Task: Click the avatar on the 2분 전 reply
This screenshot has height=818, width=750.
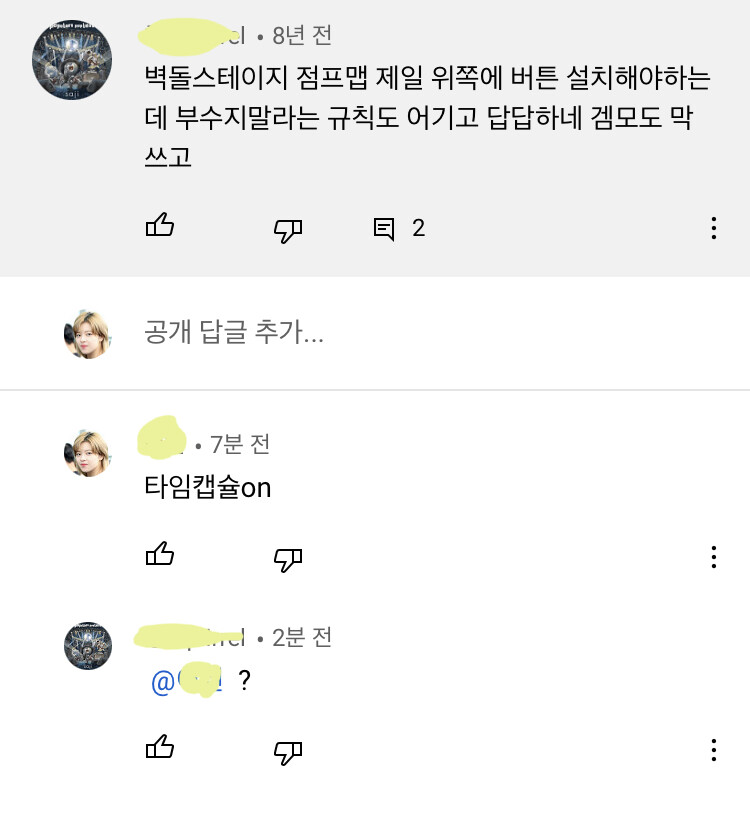Action: coord(87,646)
